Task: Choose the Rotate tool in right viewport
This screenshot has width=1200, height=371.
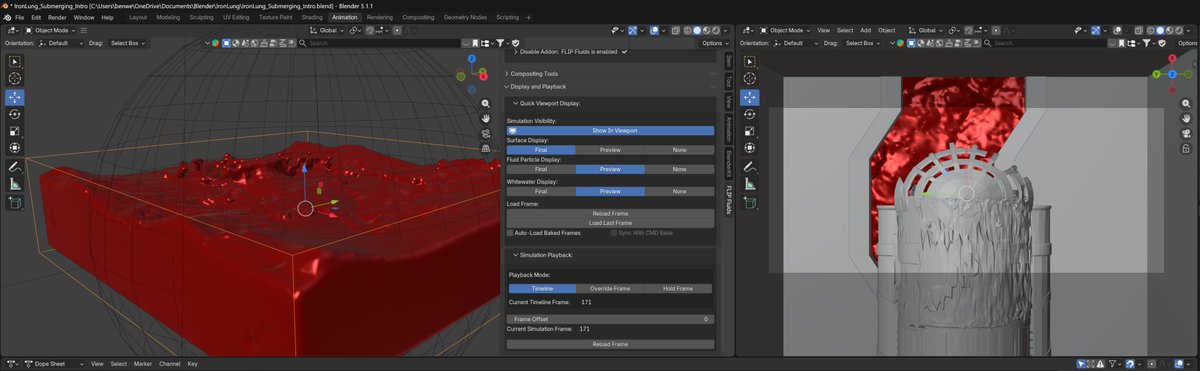Action: pos(750,114)
